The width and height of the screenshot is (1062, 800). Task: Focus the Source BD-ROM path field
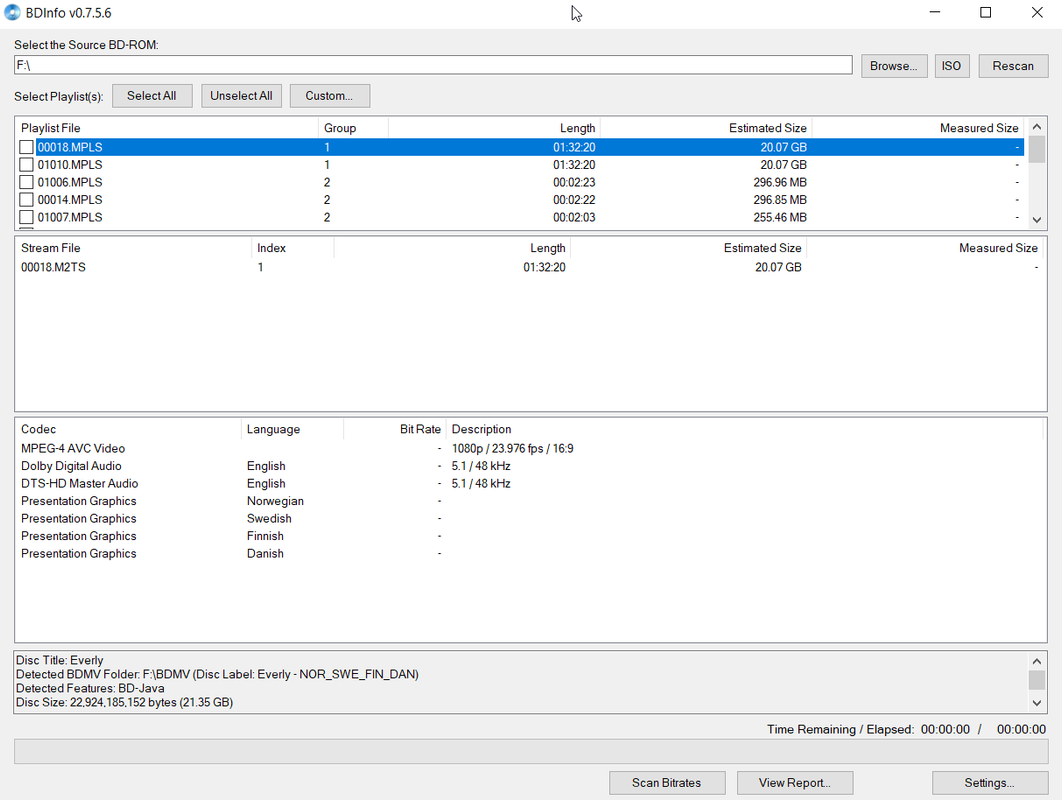tap(433, 65)
